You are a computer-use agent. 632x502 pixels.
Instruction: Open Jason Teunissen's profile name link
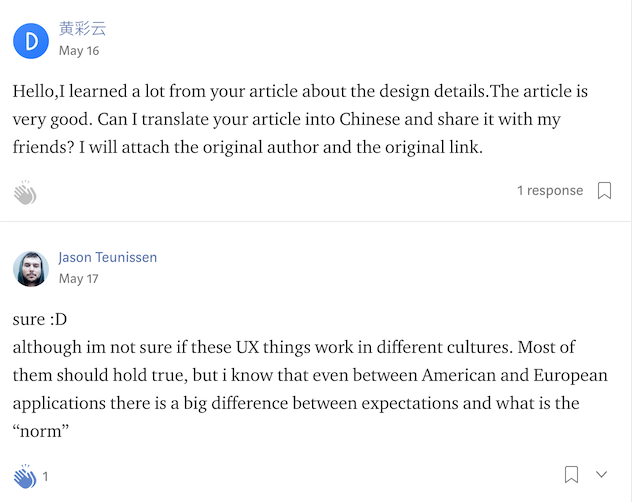107,257
